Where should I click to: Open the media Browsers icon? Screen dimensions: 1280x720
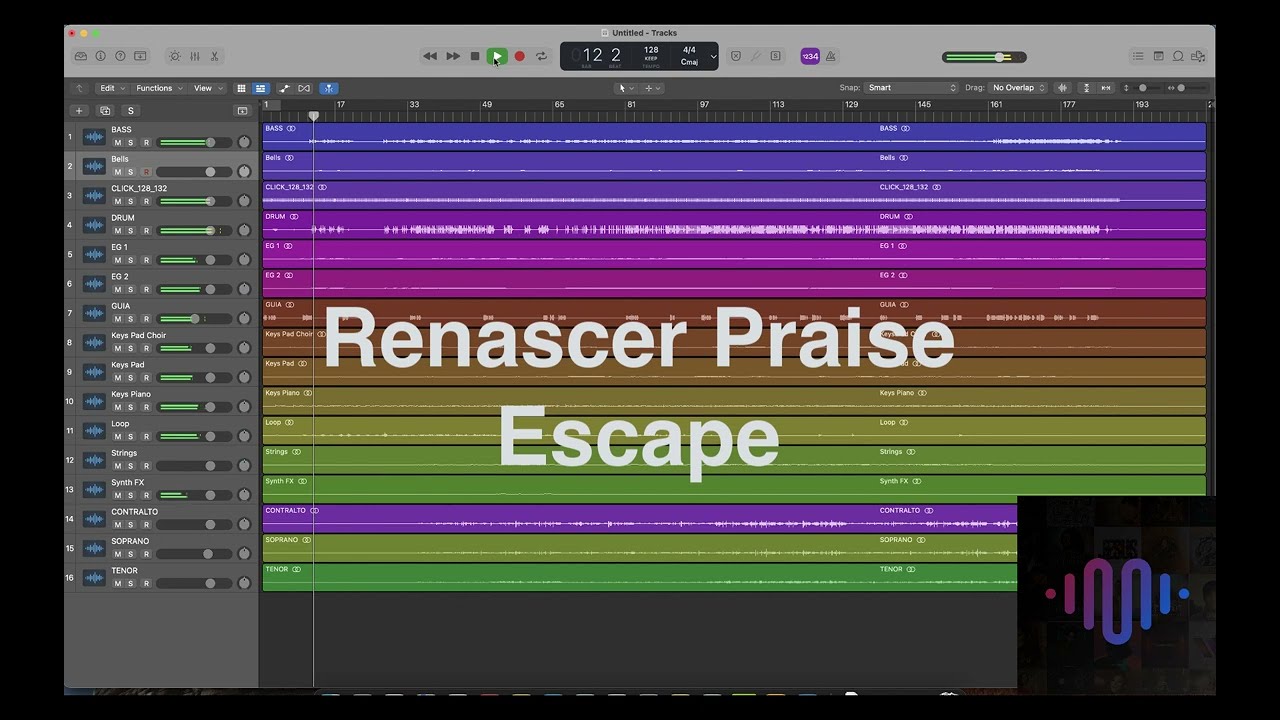(1198, 56)
